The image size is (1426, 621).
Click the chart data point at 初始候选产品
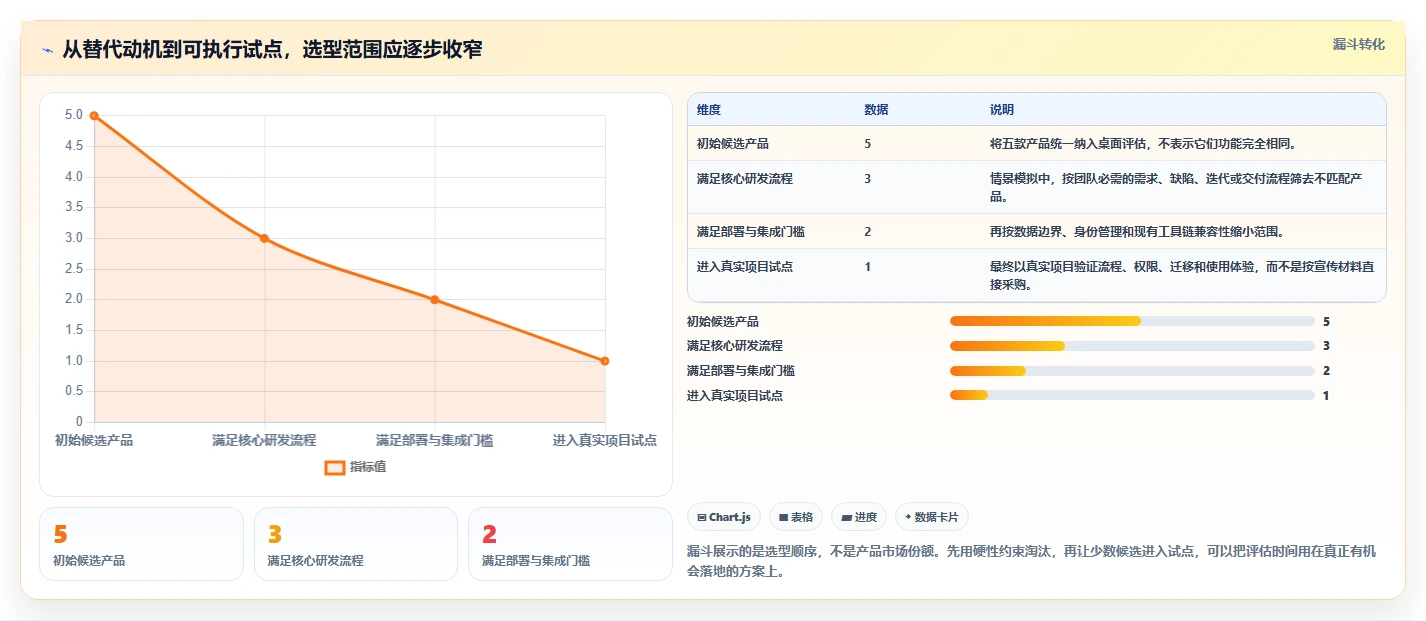(x=94, y=116)
